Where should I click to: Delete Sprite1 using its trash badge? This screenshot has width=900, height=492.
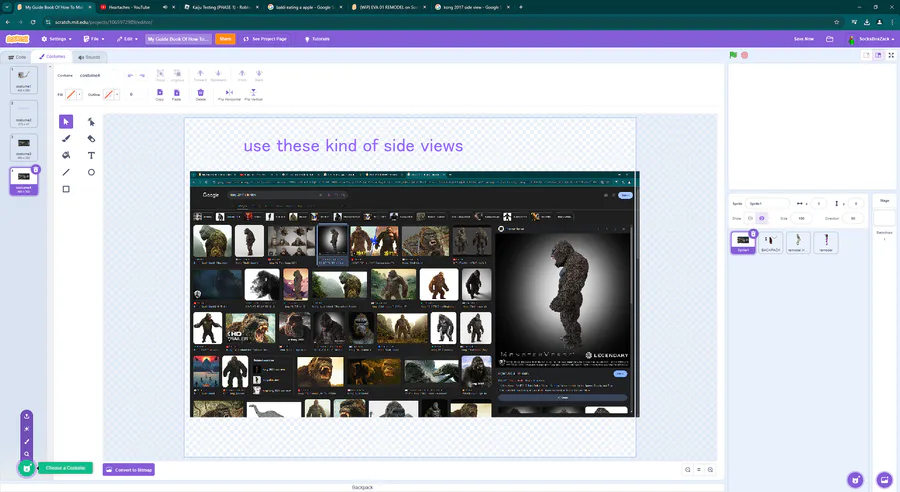tap(753, 234)
